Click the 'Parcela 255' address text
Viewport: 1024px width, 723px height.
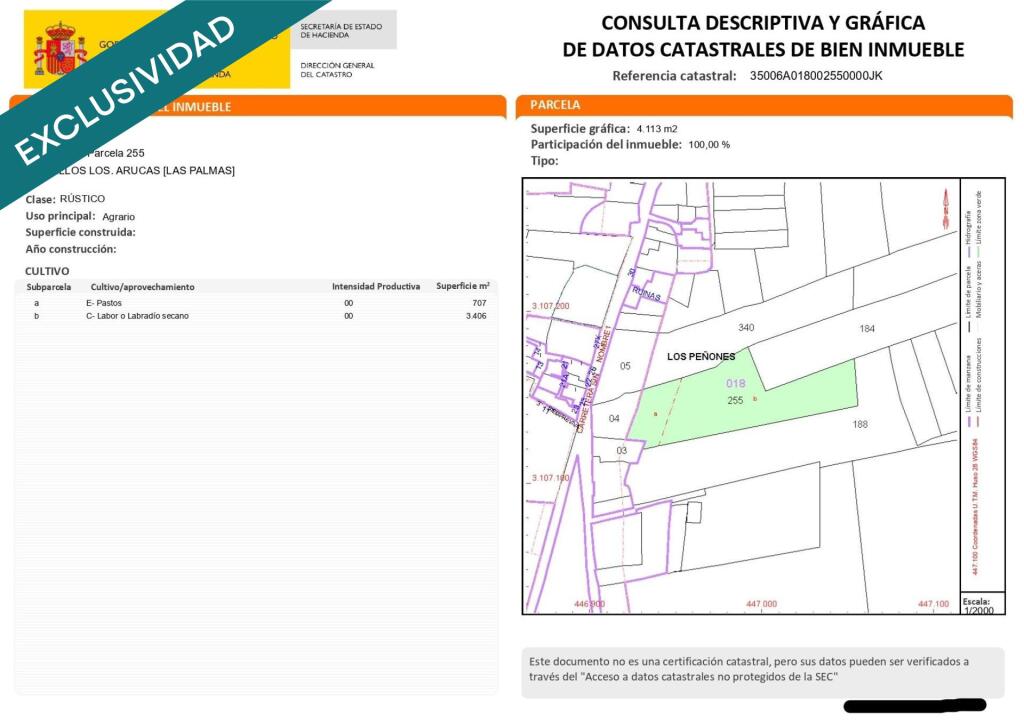pos(116,153)
